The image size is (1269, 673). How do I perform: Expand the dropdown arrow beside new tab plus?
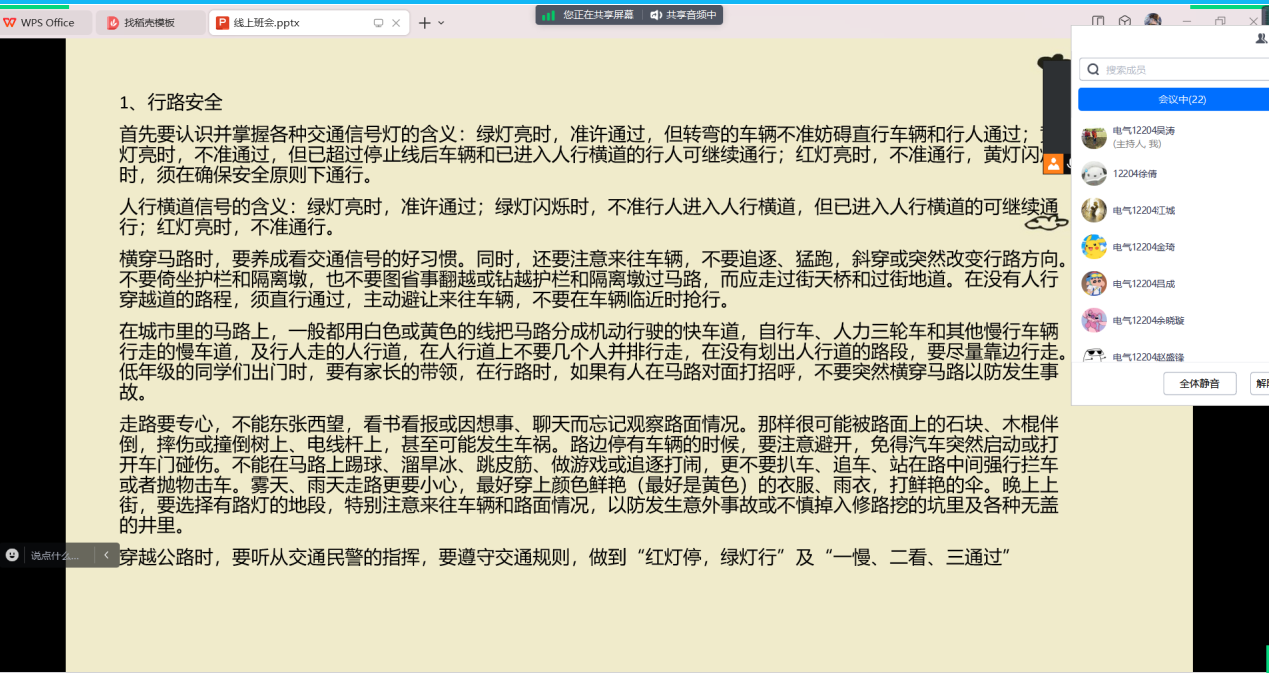click(441, 22)
